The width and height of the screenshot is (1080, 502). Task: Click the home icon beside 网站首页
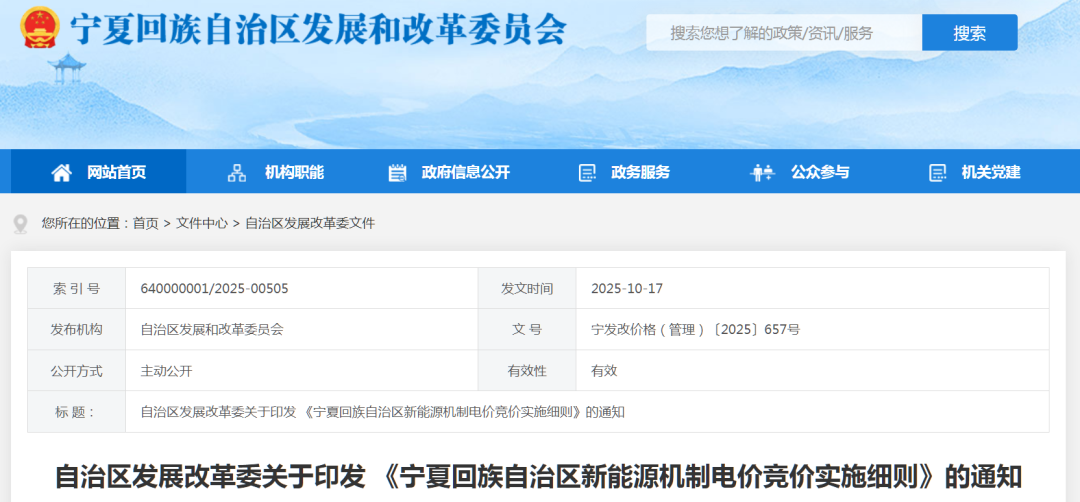coord(62,173)
